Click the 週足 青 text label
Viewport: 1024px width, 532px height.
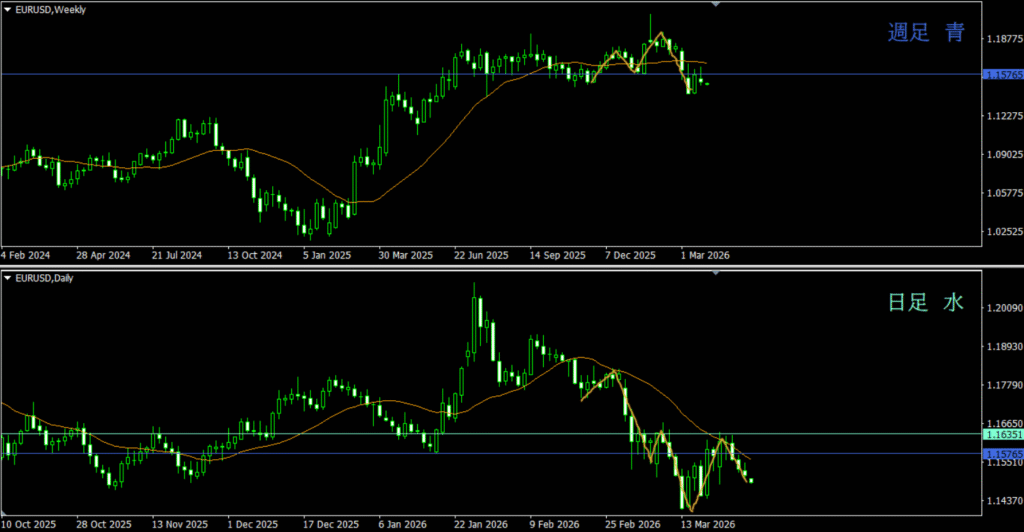pos(926,33)
